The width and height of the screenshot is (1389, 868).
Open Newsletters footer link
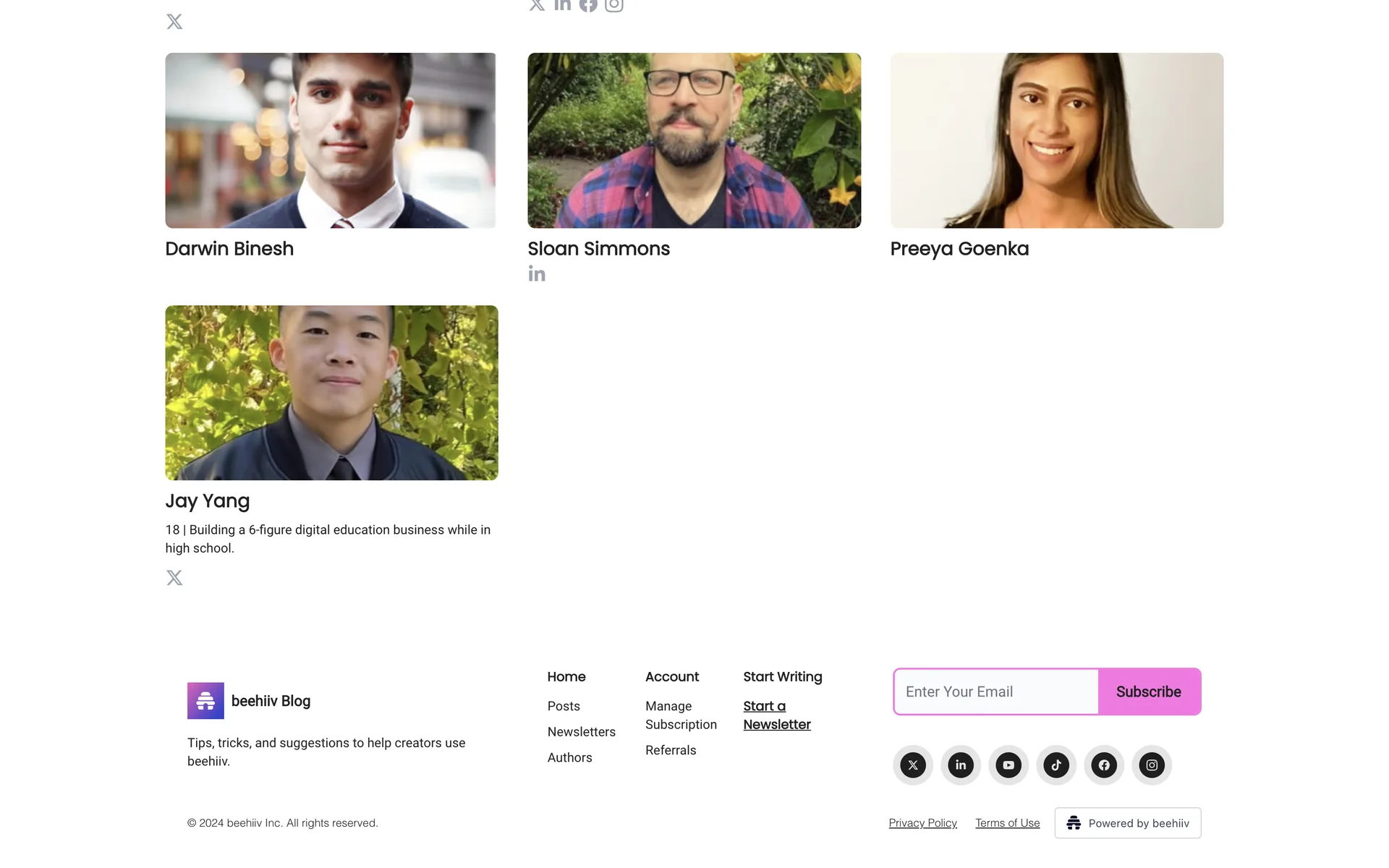(x=581, y=732)
